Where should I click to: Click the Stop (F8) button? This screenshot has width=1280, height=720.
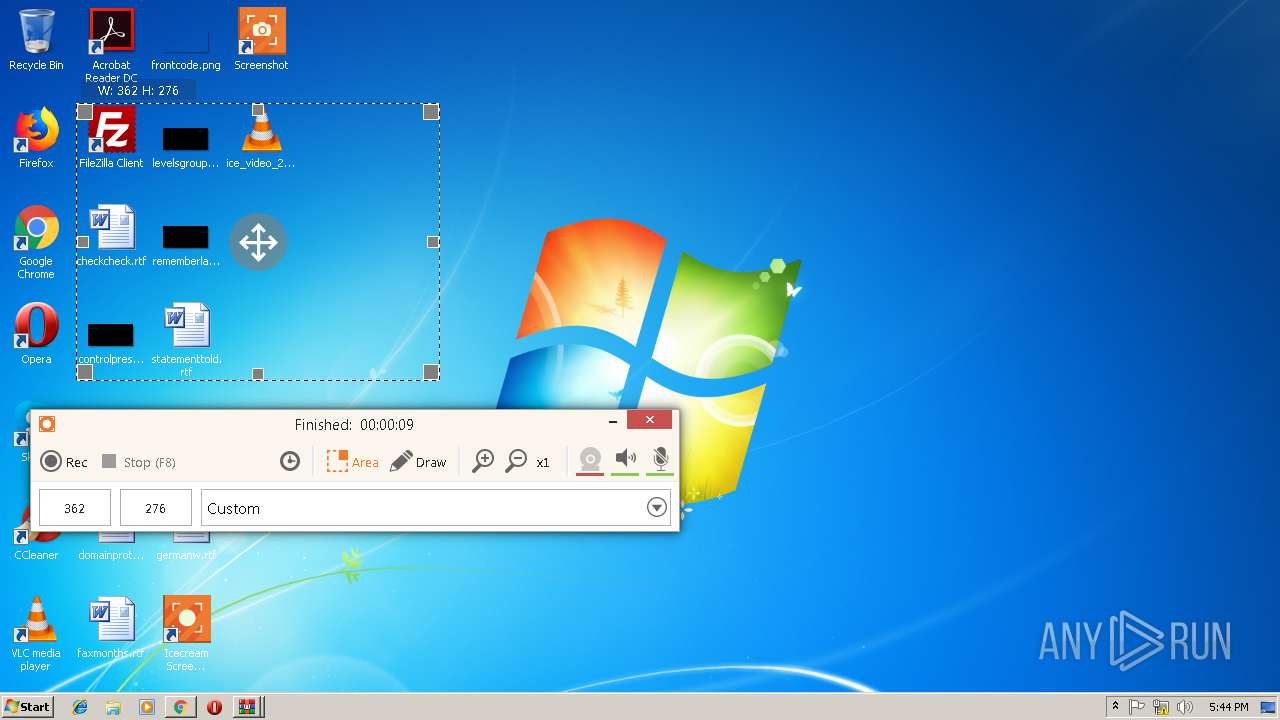[139, 462]
